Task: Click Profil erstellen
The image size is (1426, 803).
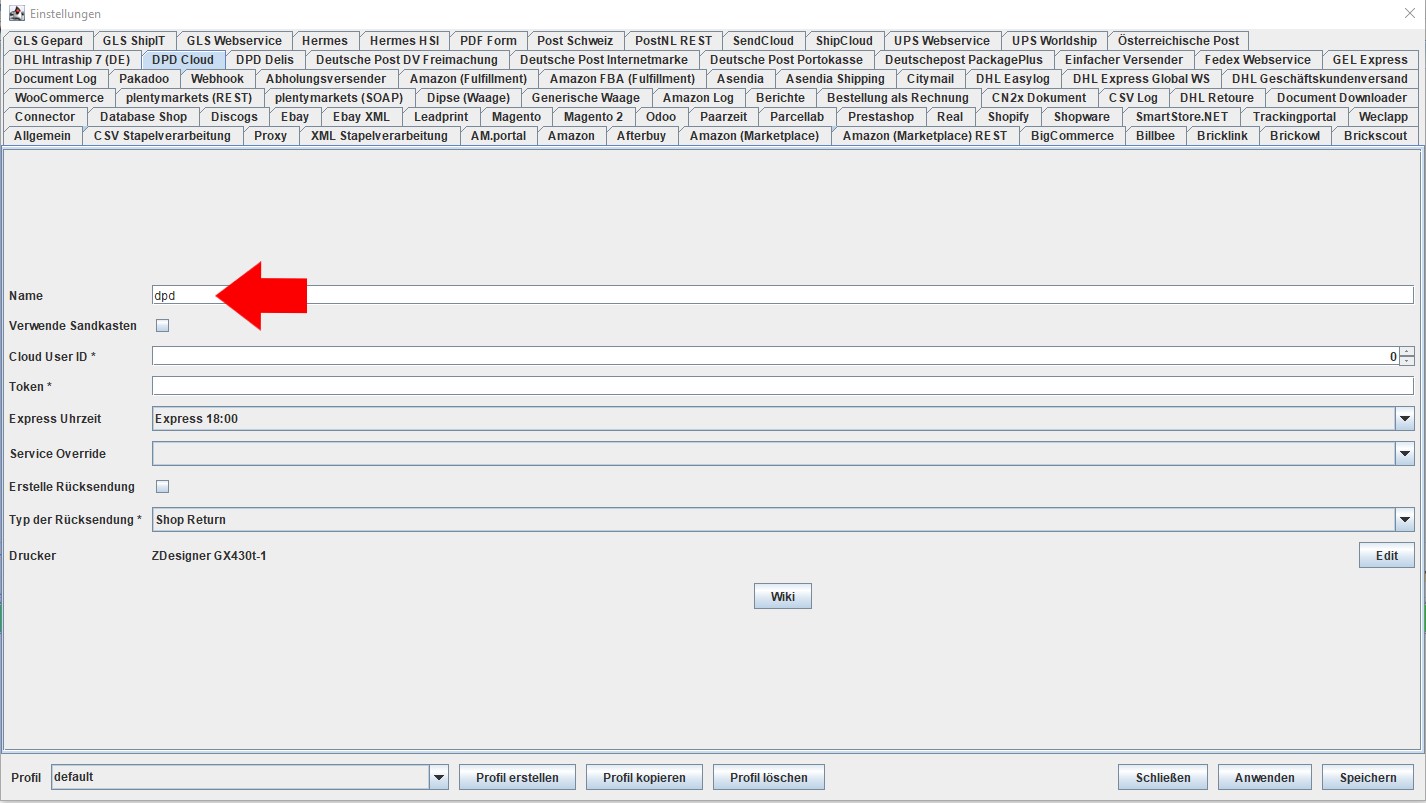Action: point(517,778)
